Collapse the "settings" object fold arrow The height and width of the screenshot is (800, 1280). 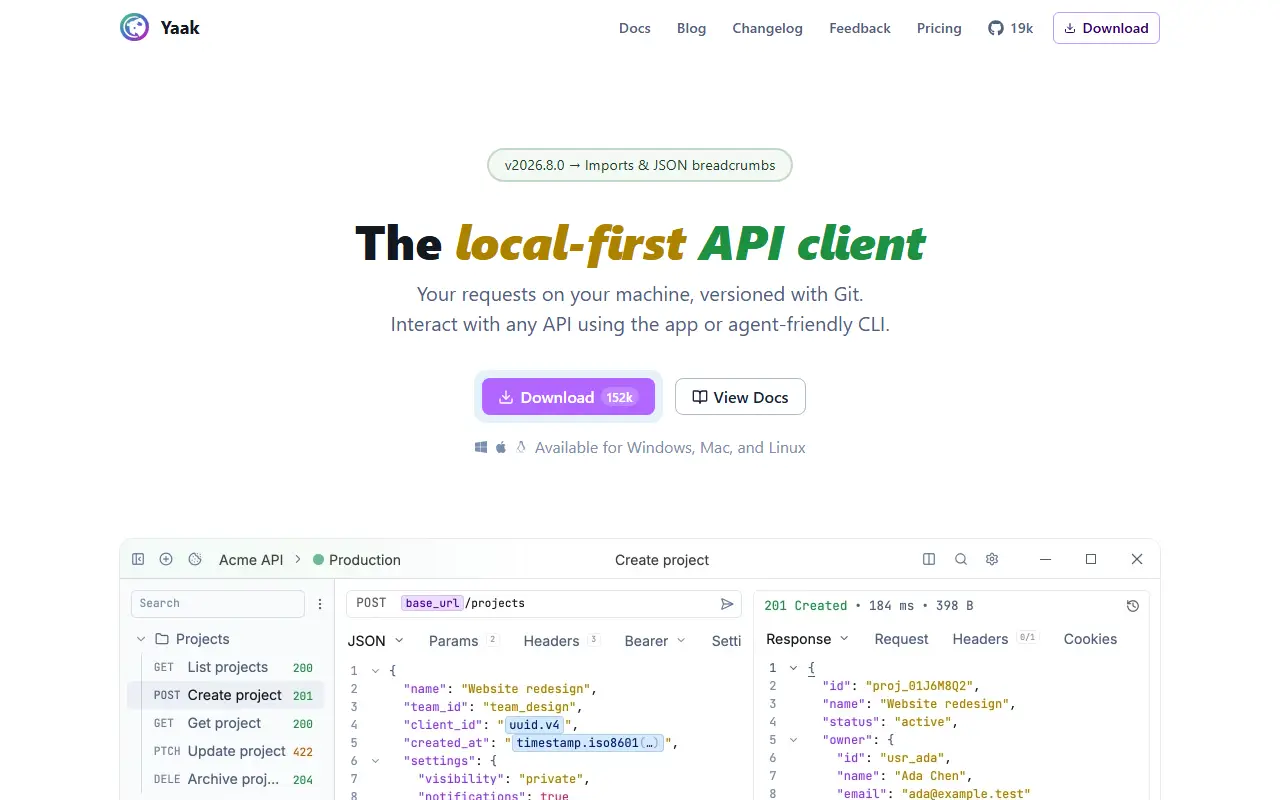[376, 761]
